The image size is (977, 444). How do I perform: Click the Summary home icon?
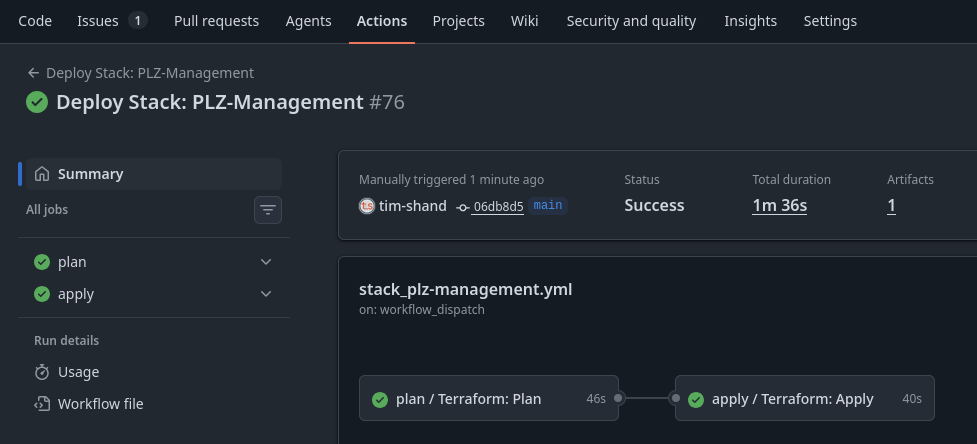point(42,174)
